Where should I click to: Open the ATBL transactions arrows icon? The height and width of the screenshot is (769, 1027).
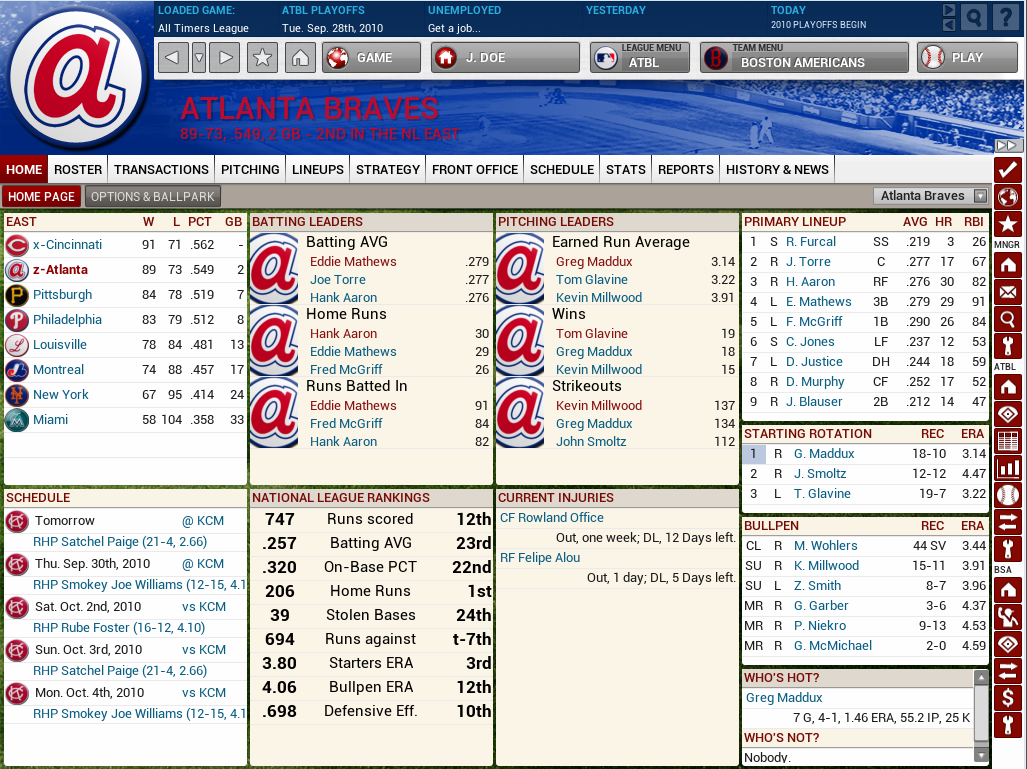1007,523
